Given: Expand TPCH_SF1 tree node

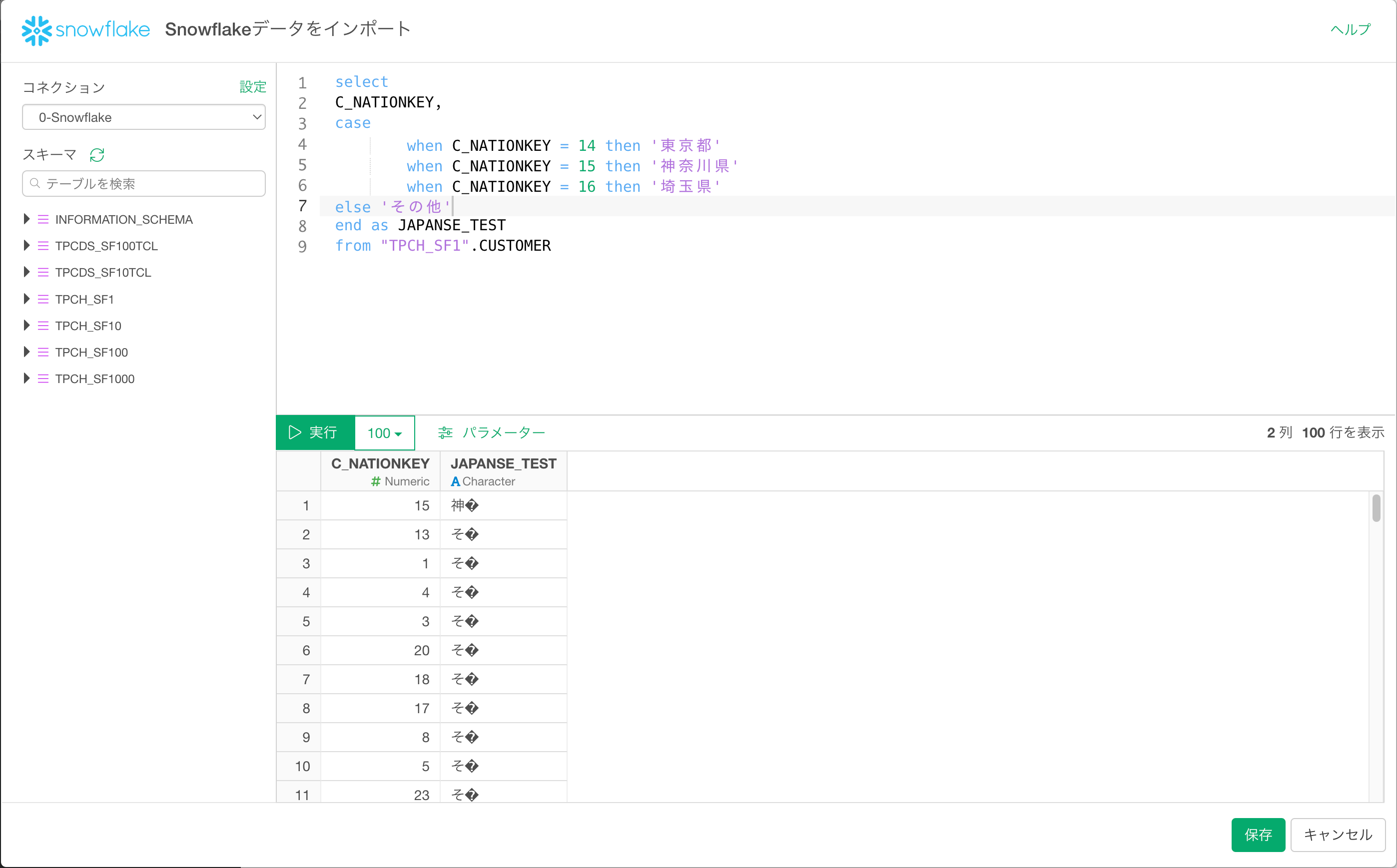Looking at the screenshot, I should 26,299.
